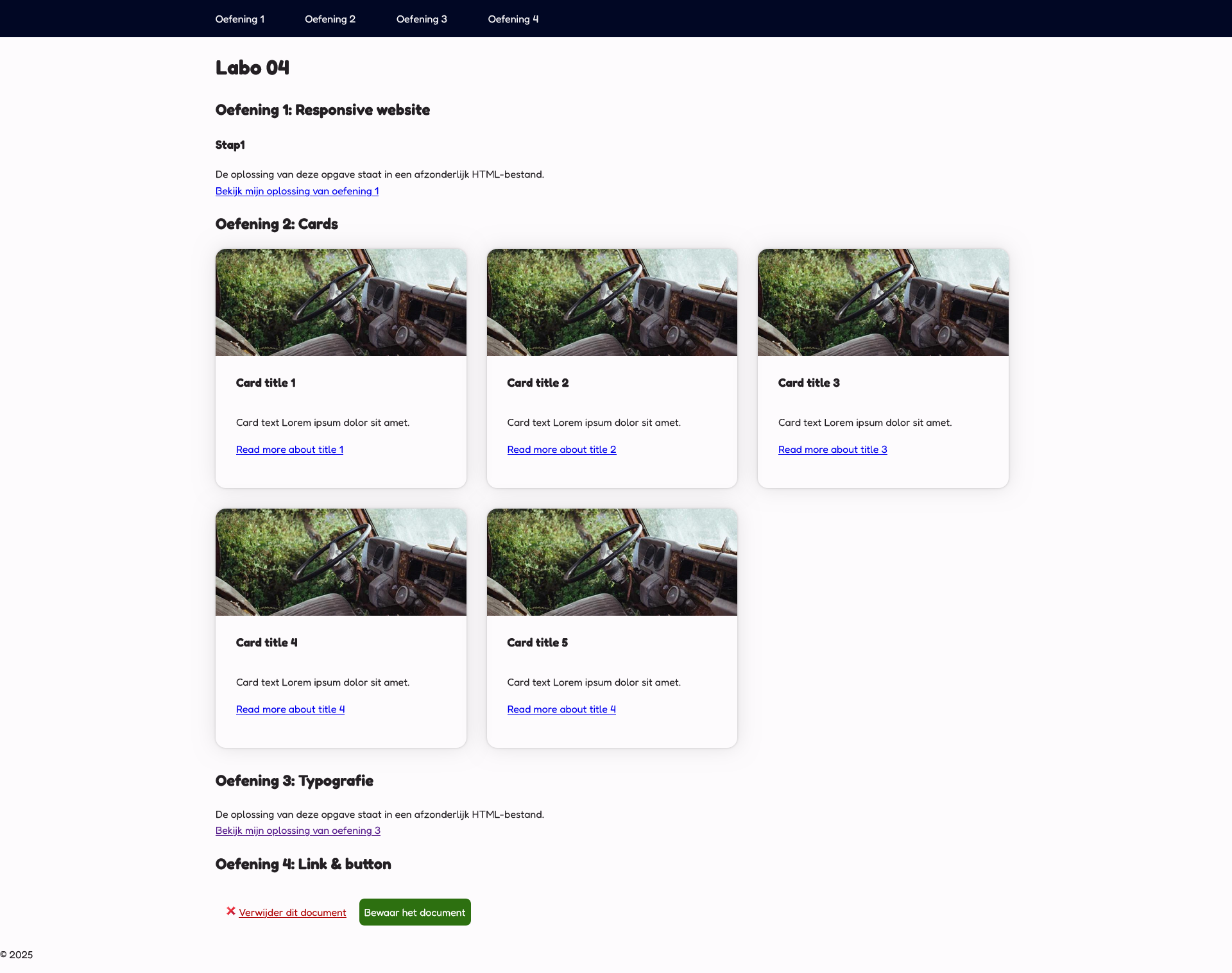Follow Read more about title 3 link
Viewport: 1232px width, 973px height.
pos(832,450)
